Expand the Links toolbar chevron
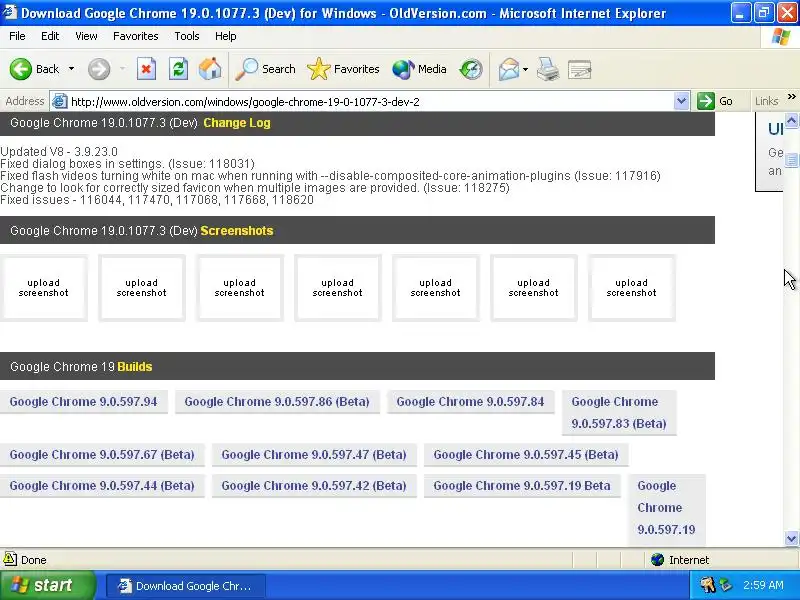This screenshot has width=800, height=600. pos(791,96)
